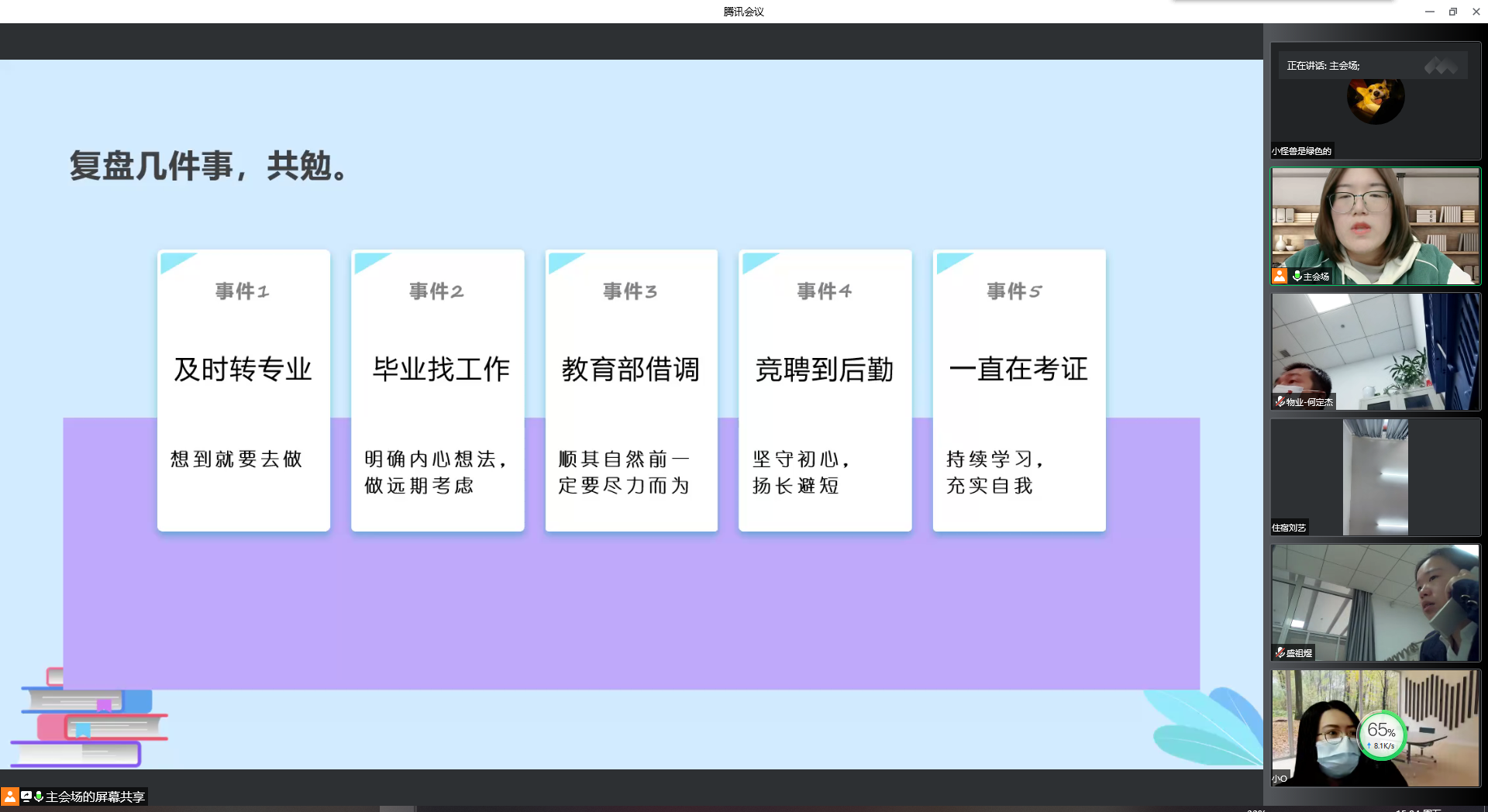Click the 小怪兽是绿色的 name label
Image resolution: width=1488 pixels, height=812 pixels.
point(1301,151)
